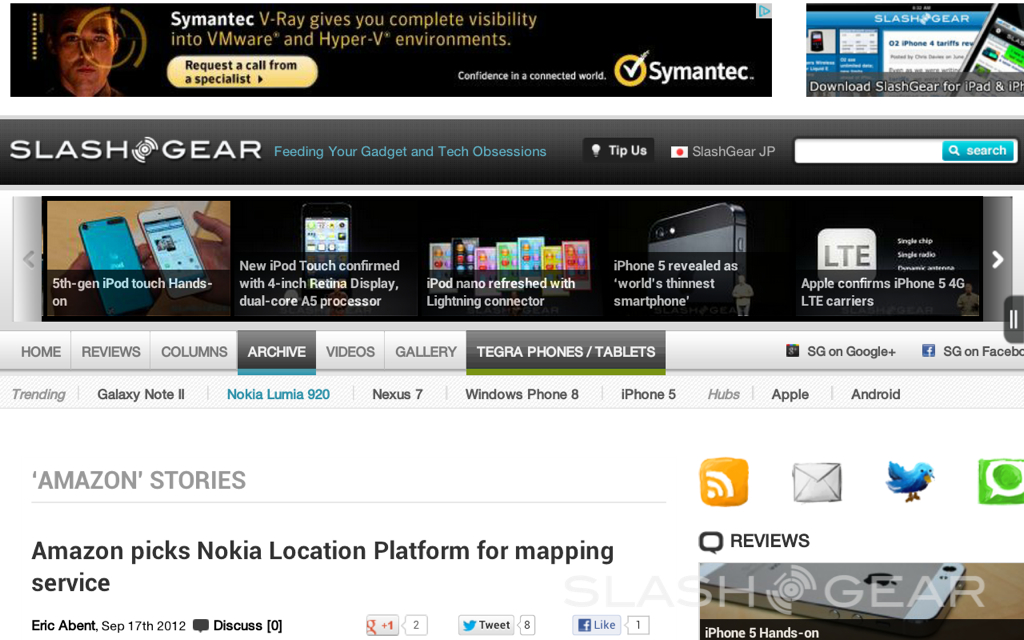Click the Tip Us button
The image size is (1024, 640).
coord(618,151)
